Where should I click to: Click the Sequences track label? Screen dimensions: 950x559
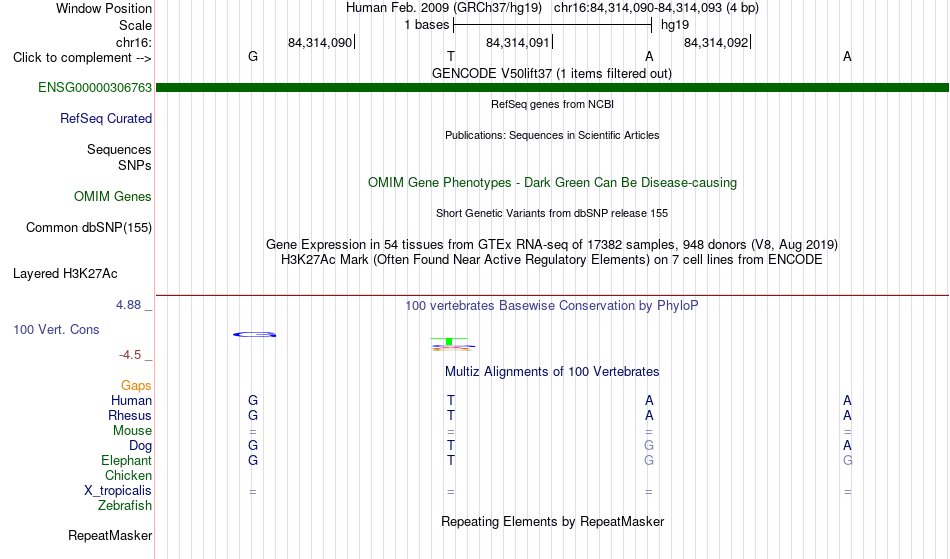tap(119, 150)
